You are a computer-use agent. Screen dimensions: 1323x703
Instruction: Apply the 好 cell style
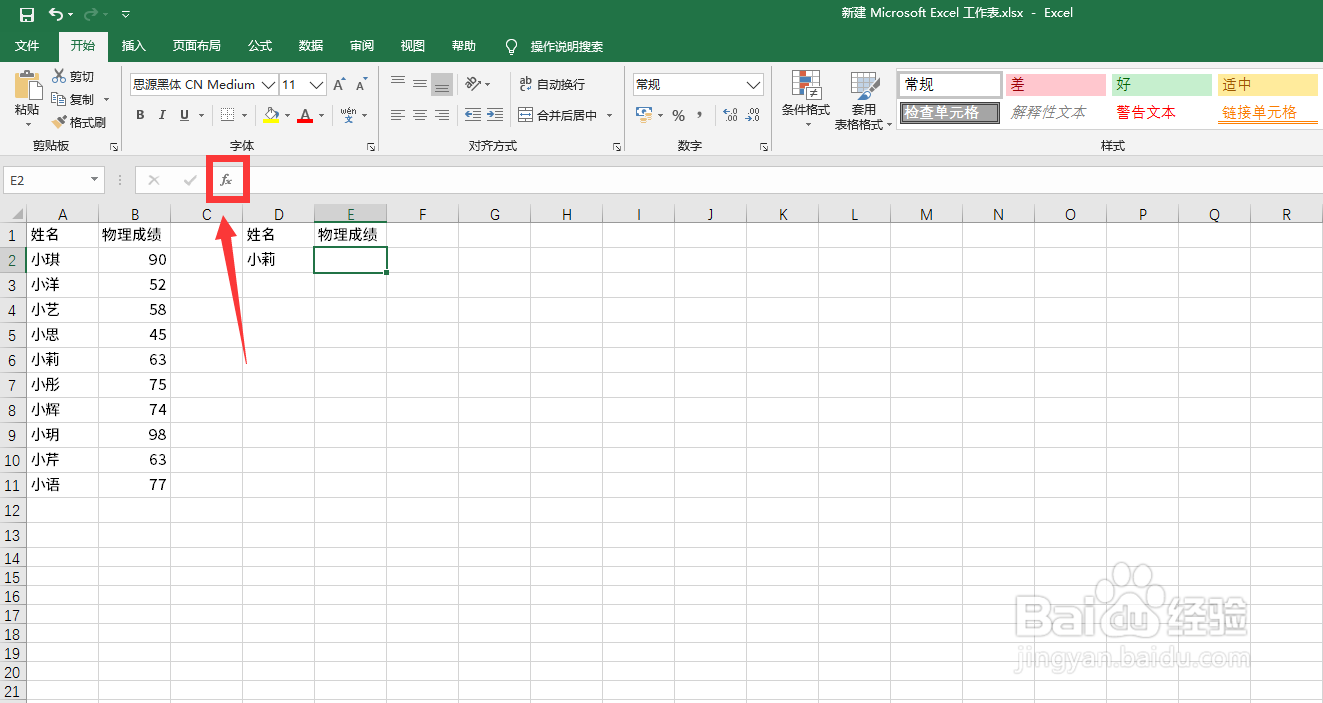(x=1160, y=84)
